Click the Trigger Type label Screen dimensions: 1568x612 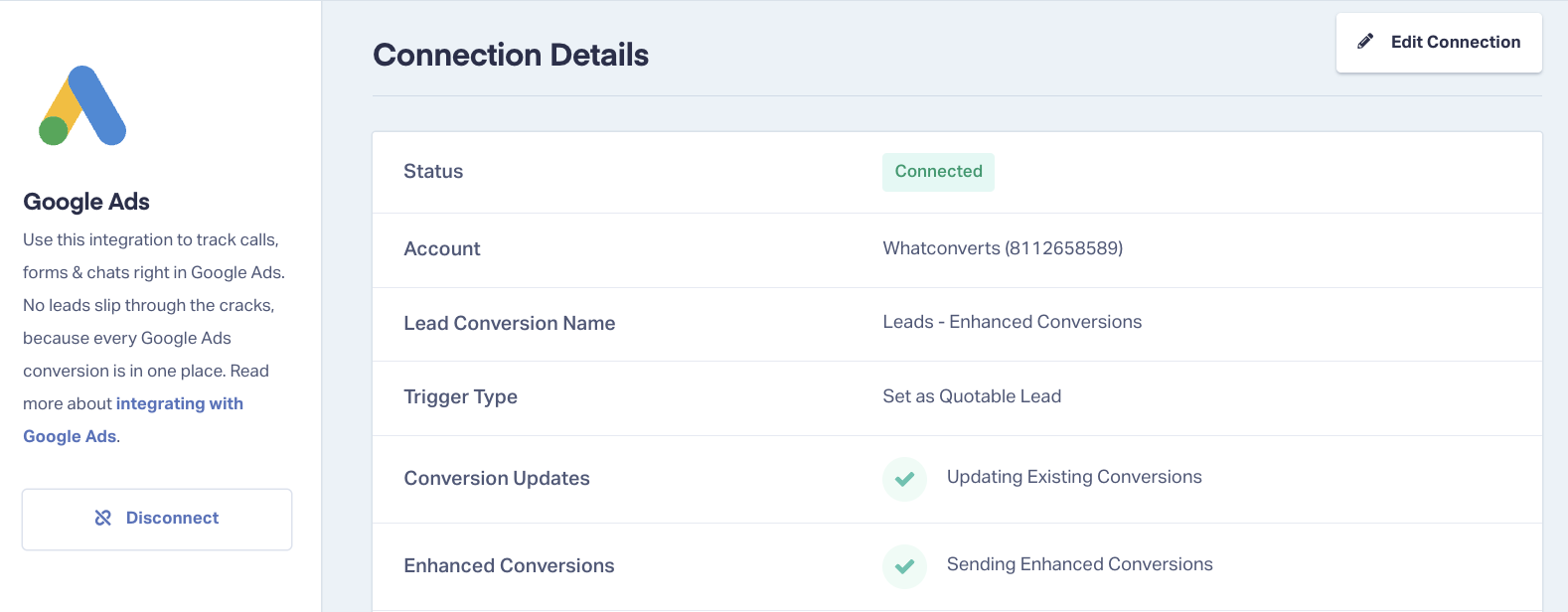click(460, 397)
